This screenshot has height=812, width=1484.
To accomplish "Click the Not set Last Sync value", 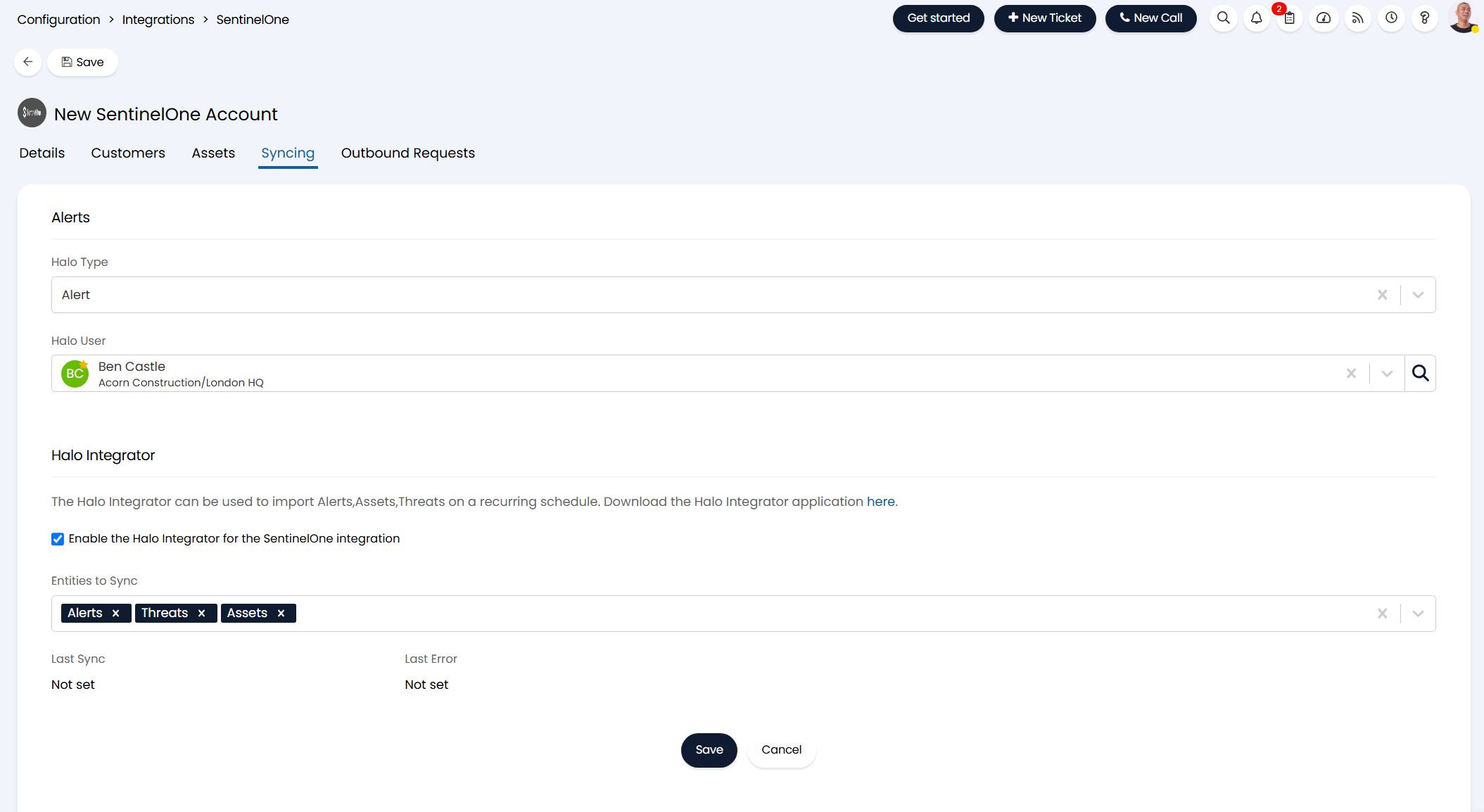I will [73, 685].
